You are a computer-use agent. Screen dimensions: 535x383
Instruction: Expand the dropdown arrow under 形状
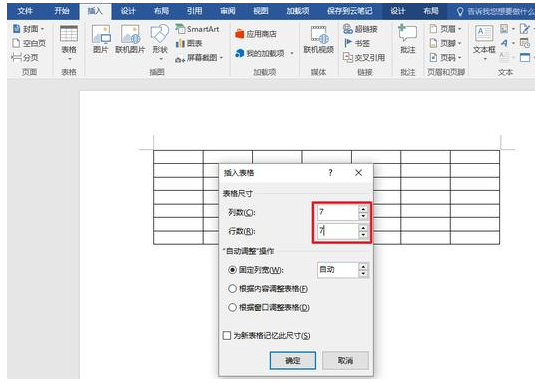pyautogui.click(x=160, y=59)
